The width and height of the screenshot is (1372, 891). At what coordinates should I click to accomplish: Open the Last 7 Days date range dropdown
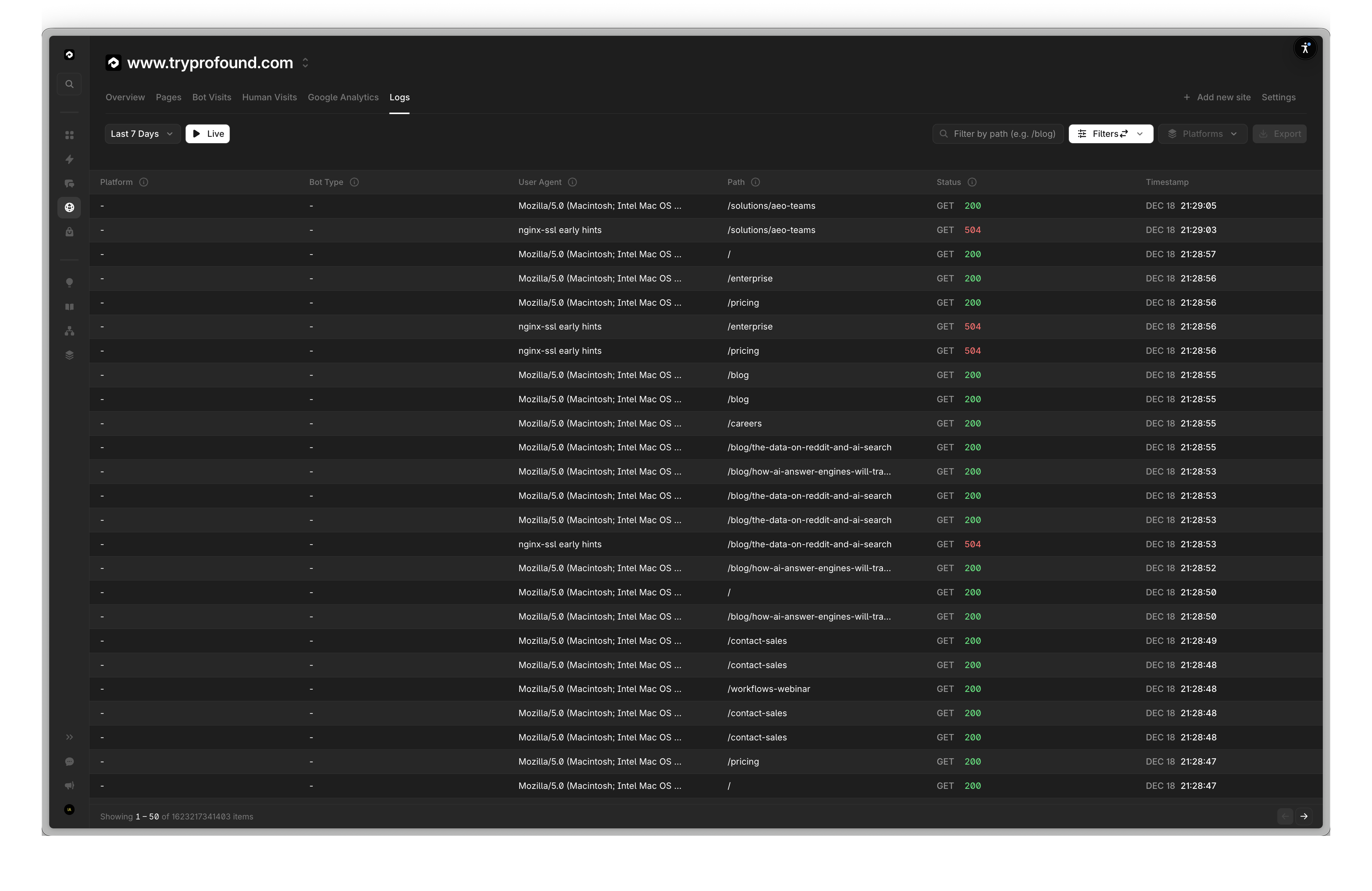coord(142,133)
